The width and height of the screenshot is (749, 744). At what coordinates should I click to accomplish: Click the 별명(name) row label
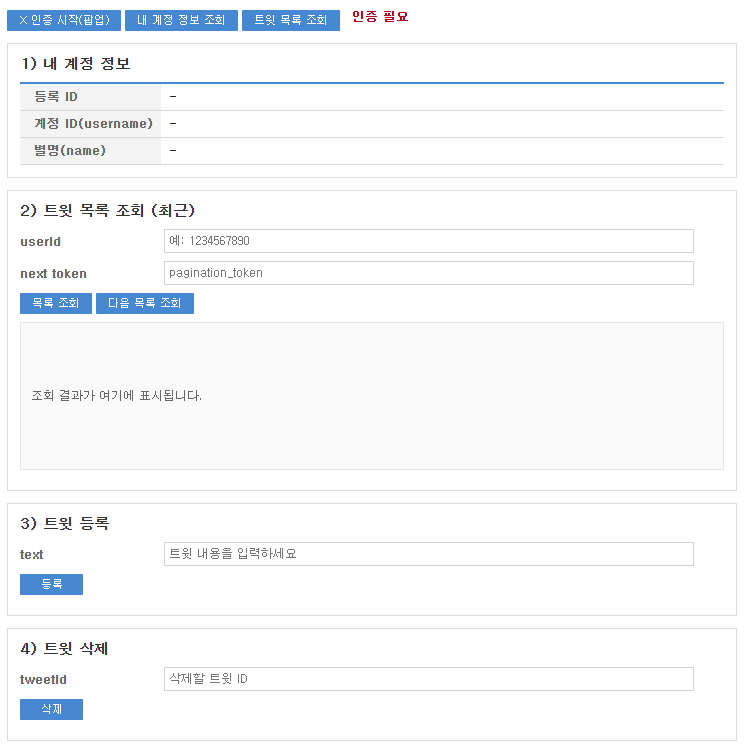(70, 151)
